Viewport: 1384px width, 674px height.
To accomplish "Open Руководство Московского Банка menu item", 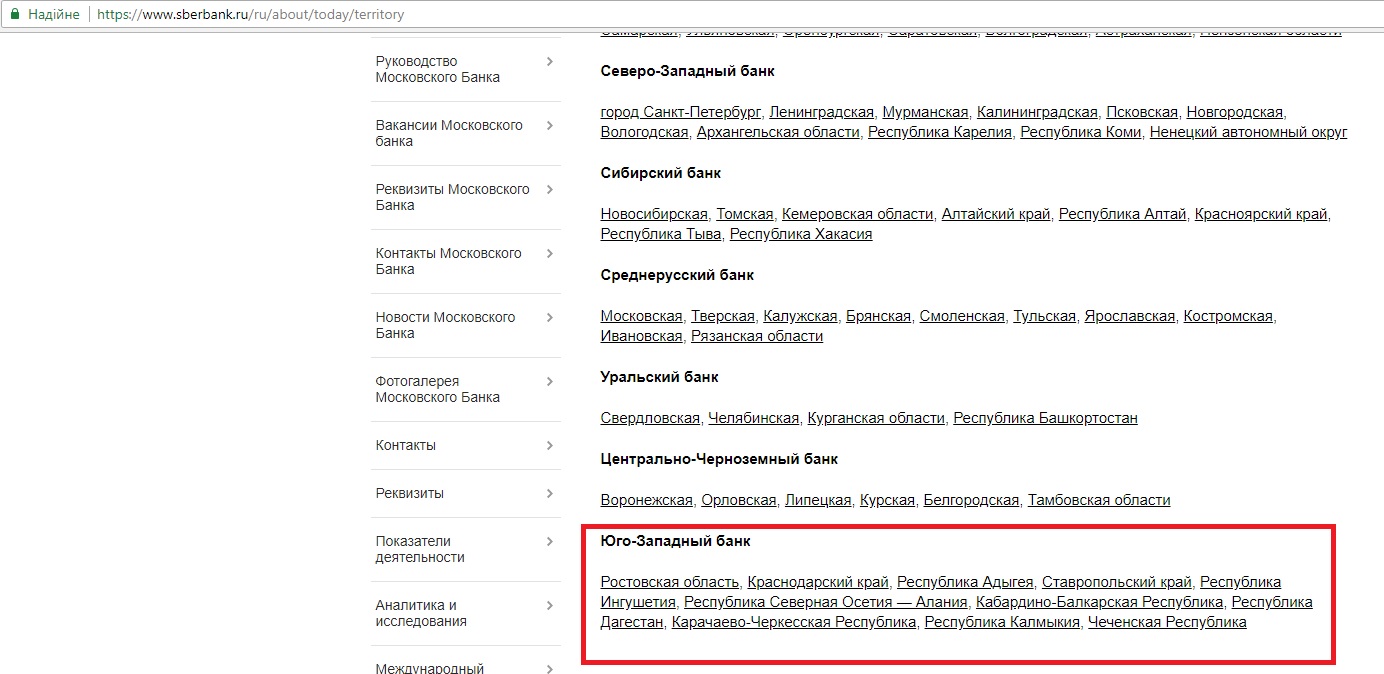I will click(438, 69).
